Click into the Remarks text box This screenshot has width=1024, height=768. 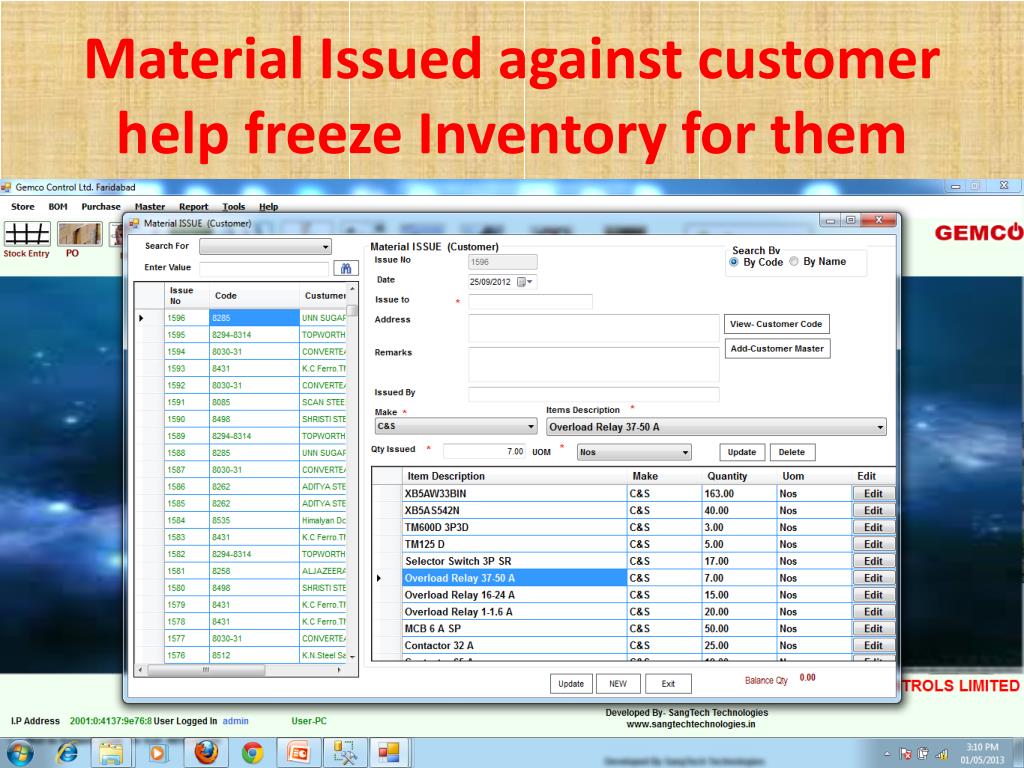click(x=594, y=364)
